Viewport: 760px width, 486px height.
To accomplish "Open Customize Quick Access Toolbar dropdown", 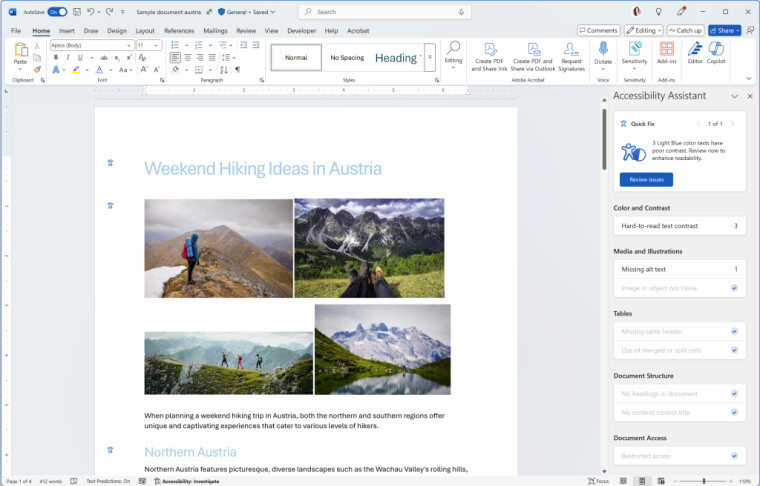I will point(123,12).
